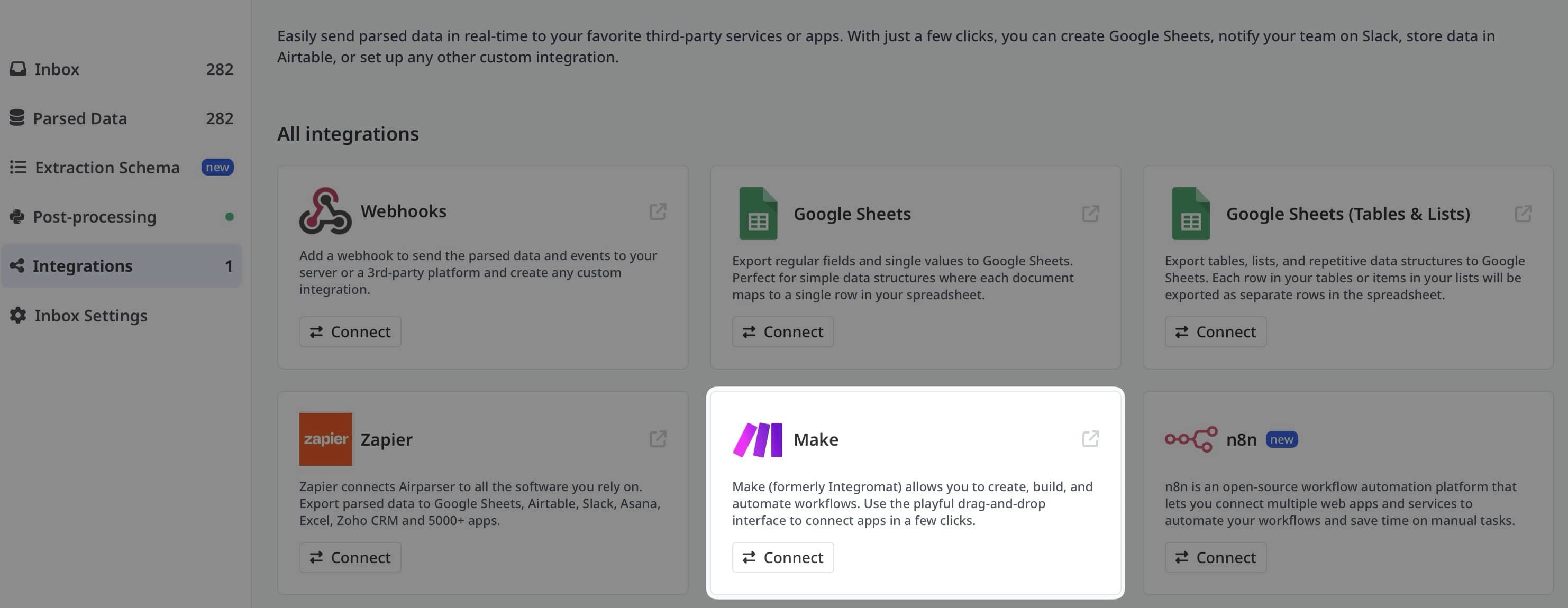This screenshot has height=608, width=1568.
Task: Open the Webhooks external link
Action: (x=659, y=212)
